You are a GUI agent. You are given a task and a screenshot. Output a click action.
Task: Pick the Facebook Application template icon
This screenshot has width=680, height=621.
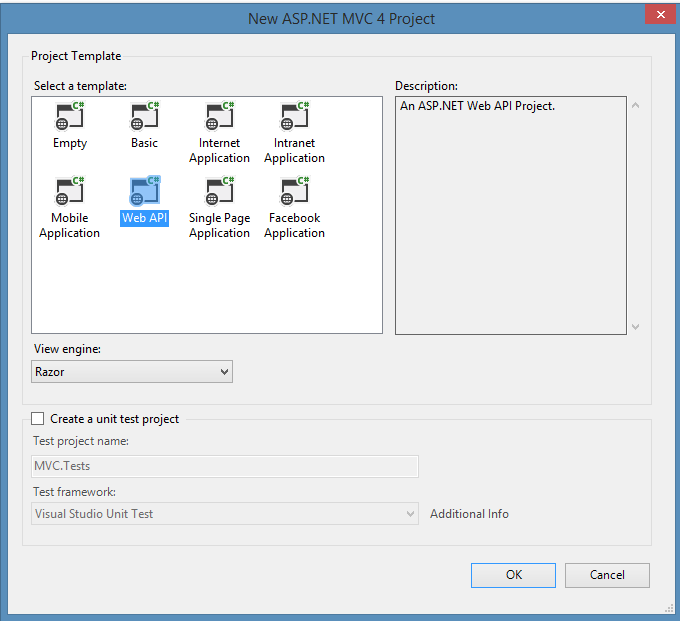click(x=294, y=192)
